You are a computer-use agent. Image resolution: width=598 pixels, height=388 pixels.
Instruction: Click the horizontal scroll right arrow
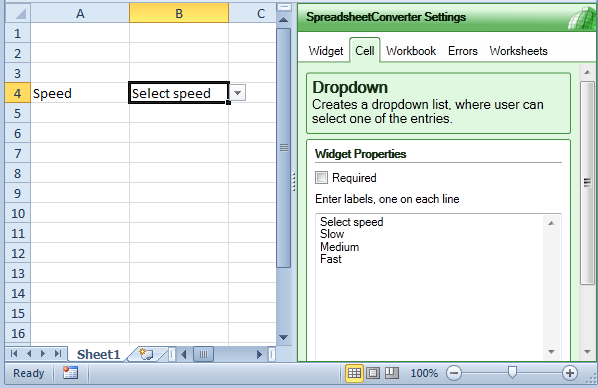[x=259, y=354]
